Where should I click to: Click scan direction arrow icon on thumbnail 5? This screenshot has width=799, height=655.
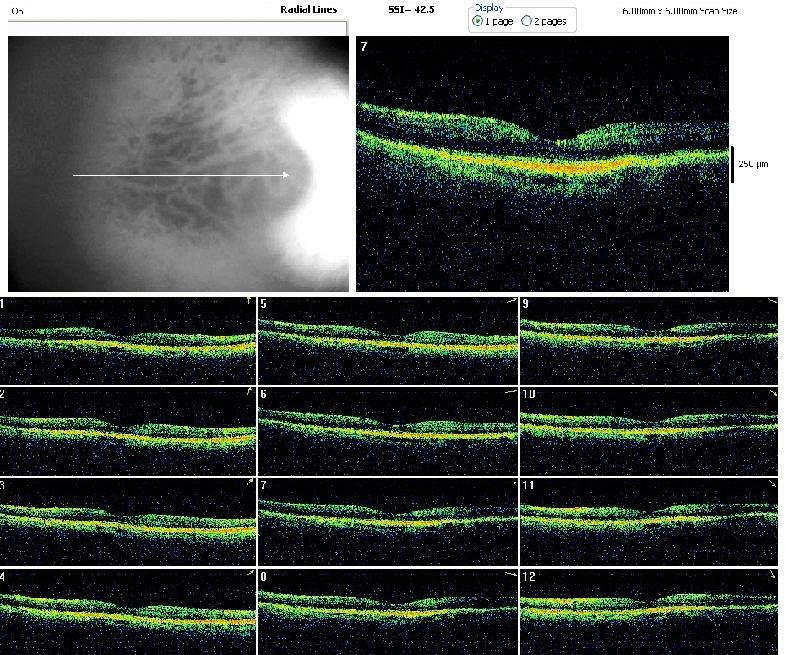pyautogui.click(x=510, y=301)
